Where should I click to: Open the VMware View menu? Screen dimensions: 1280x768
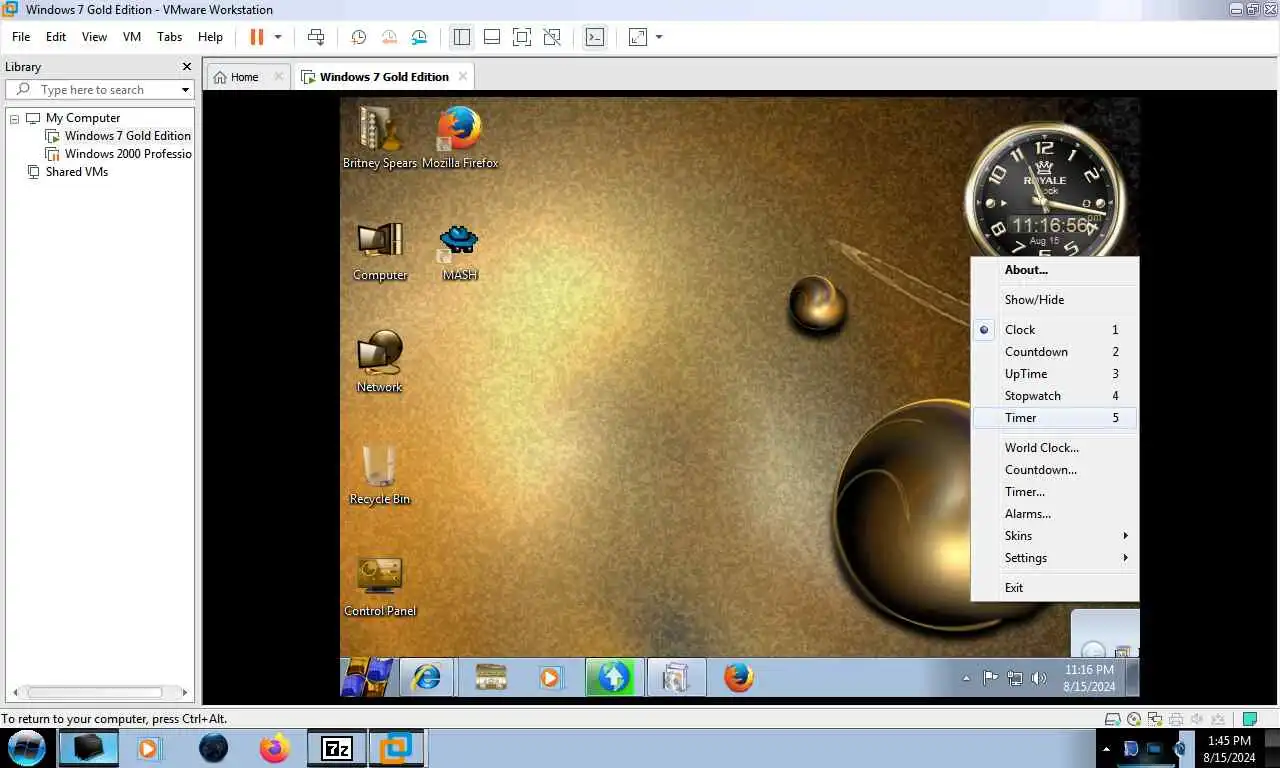94,37
